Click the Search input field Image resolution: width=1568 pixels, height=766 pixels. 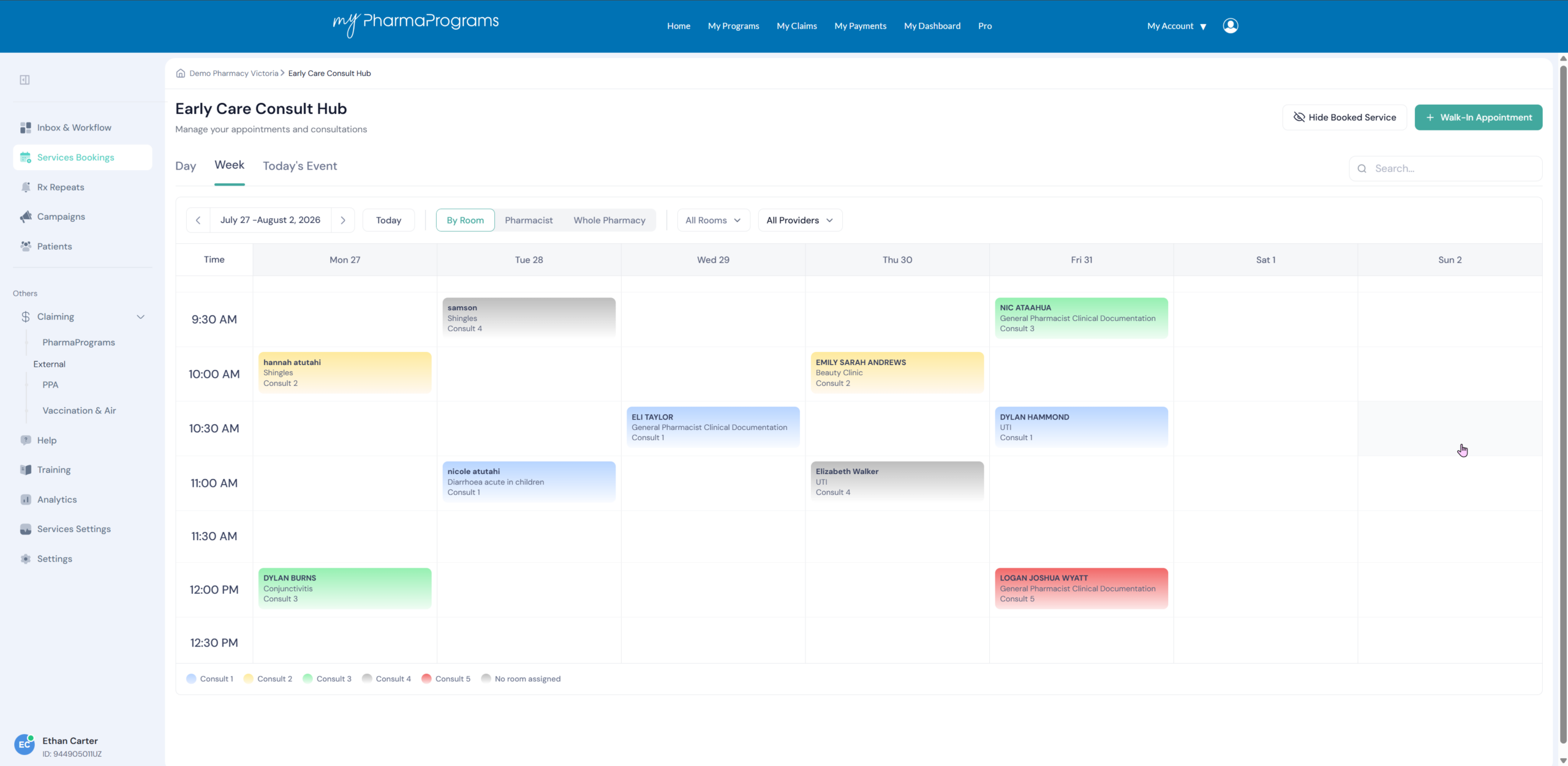point(1445,168)
